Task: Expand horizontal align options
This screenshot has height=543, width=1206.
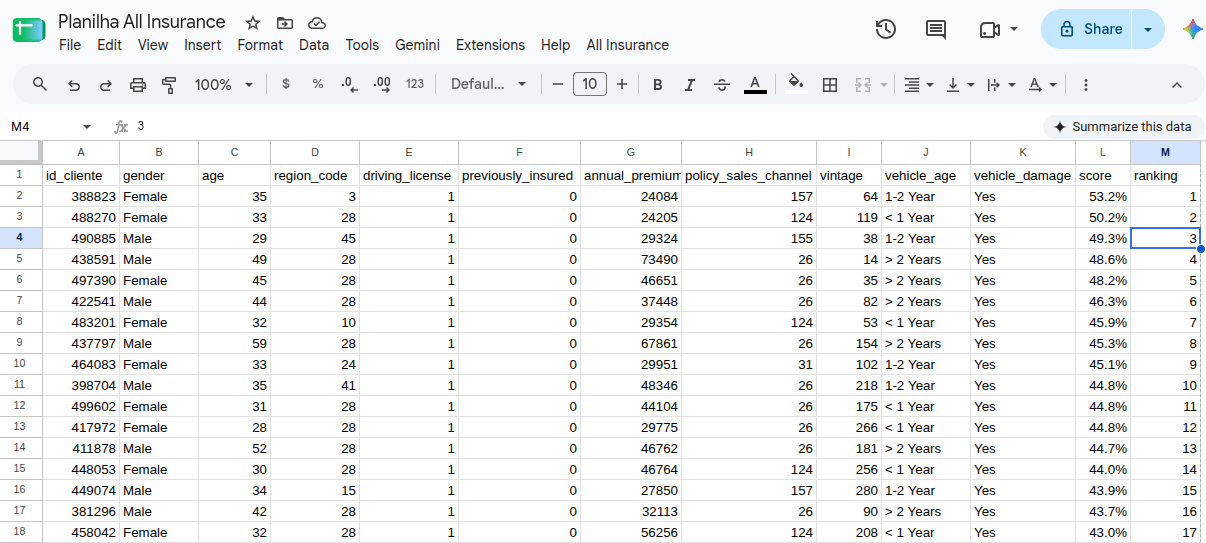Action: (930, 85)
